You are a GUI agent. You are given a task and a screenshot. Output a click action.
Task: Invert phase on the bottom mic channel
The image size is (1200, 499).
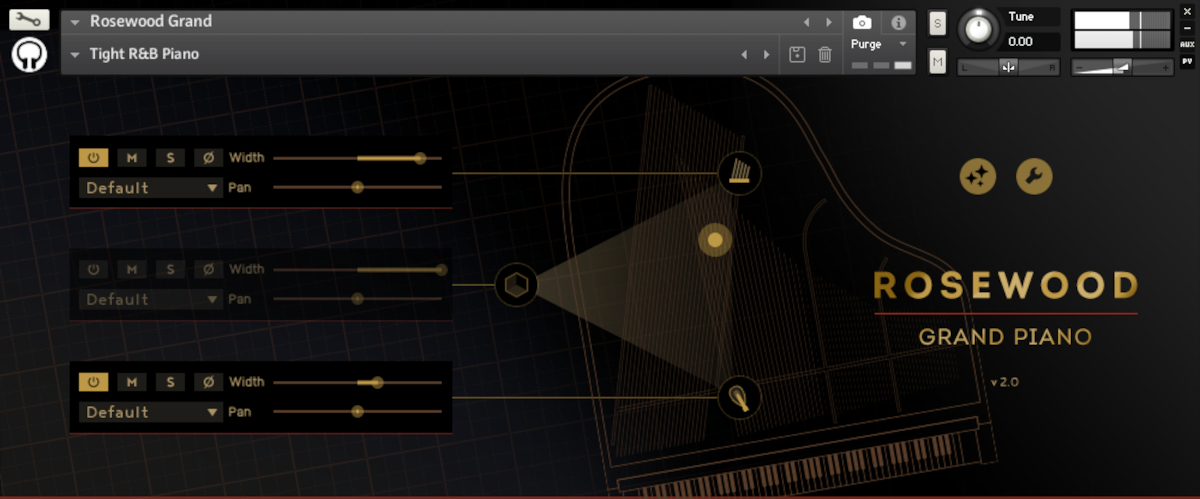tap(208, 382)
